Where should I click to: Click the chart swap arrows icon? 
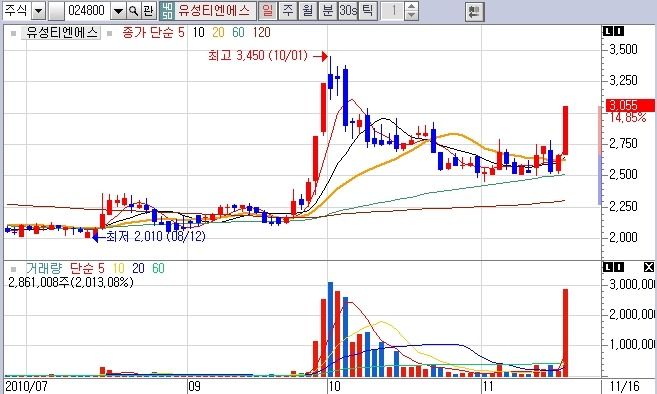(x=474, y=12)
